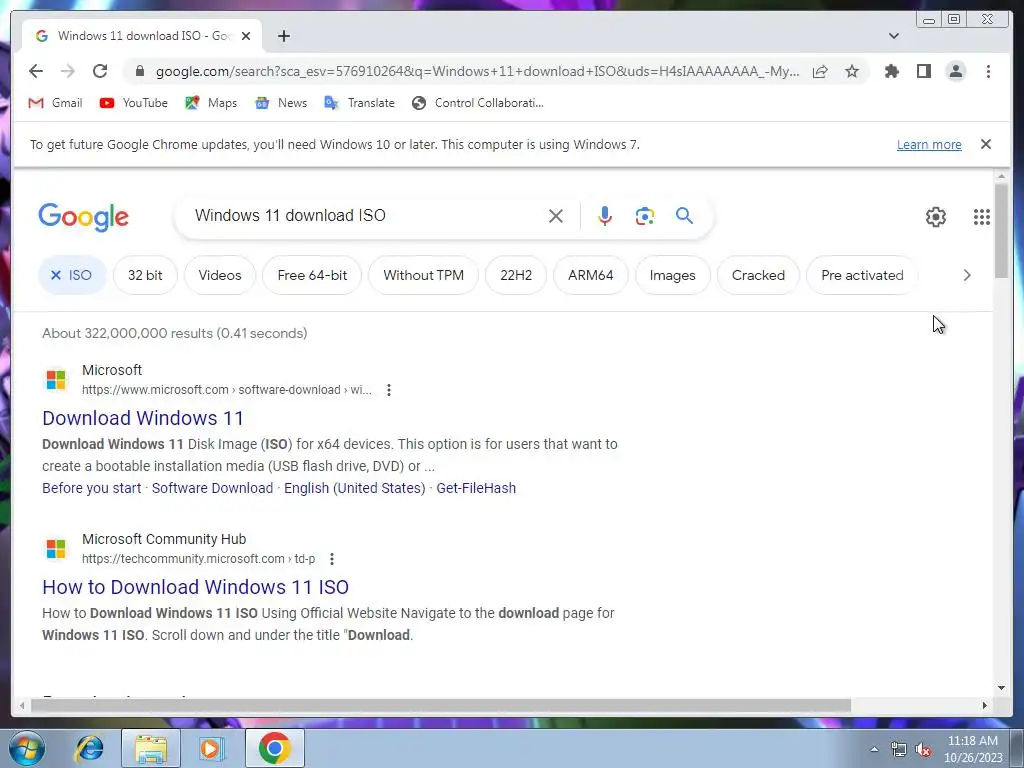
Task: Open the Before you start sitelink
Action: tap(91, 488)
